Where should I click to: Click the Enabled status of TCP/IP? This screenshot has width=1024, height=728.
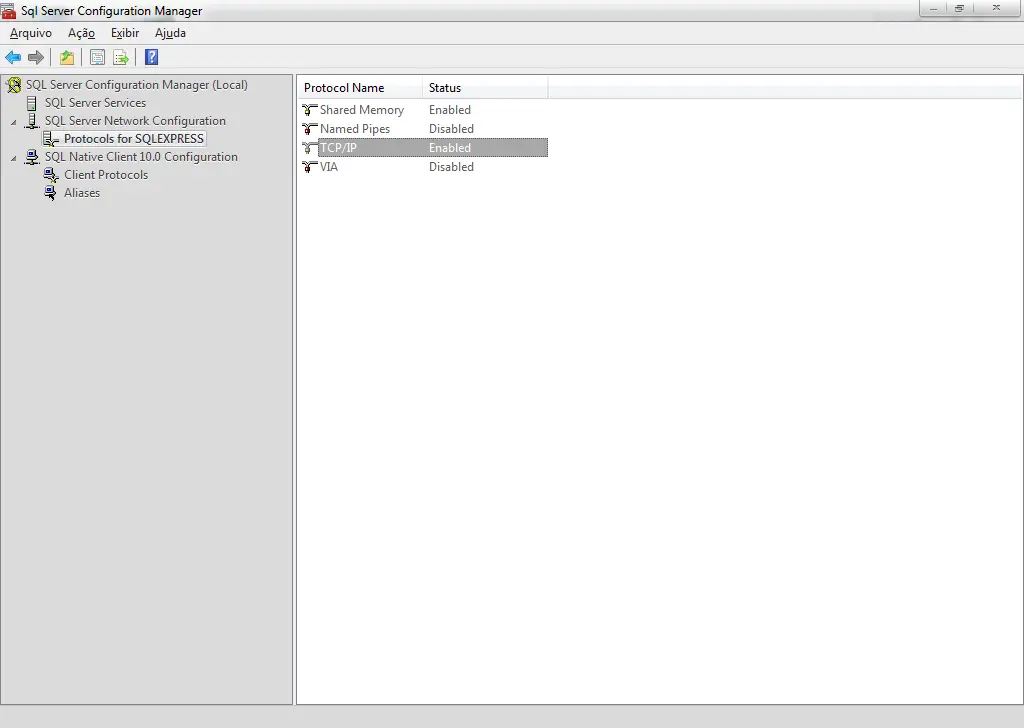pyautogui.click(x=450, y=148)
